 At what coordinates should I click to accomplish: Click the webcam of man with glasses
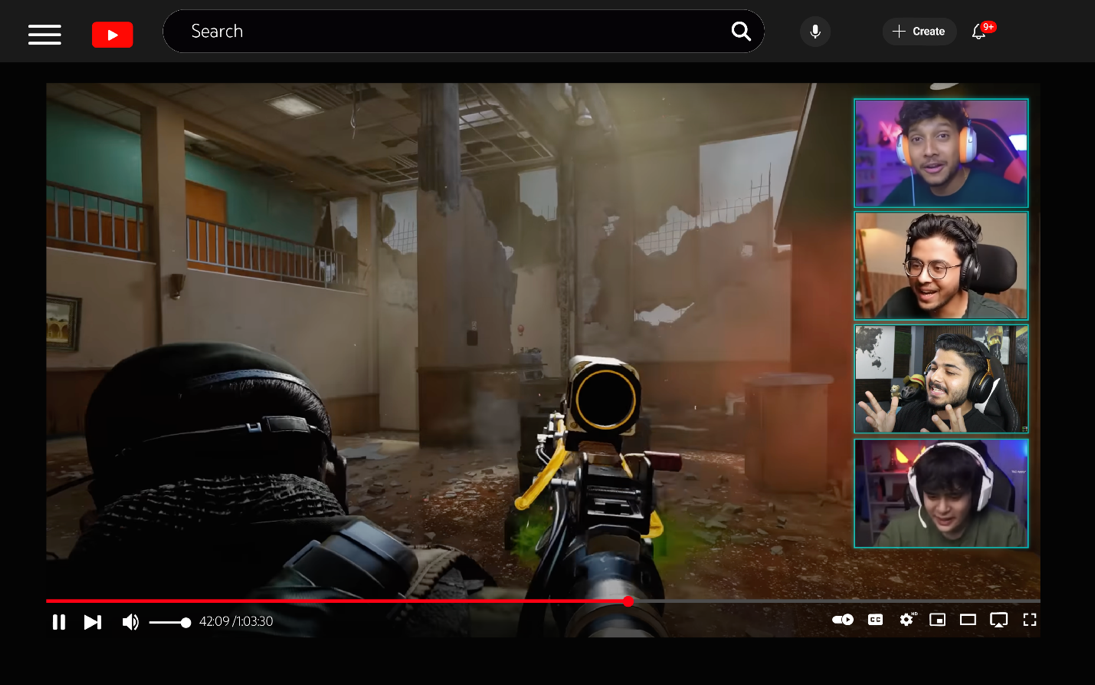click(x=941, y=266)
